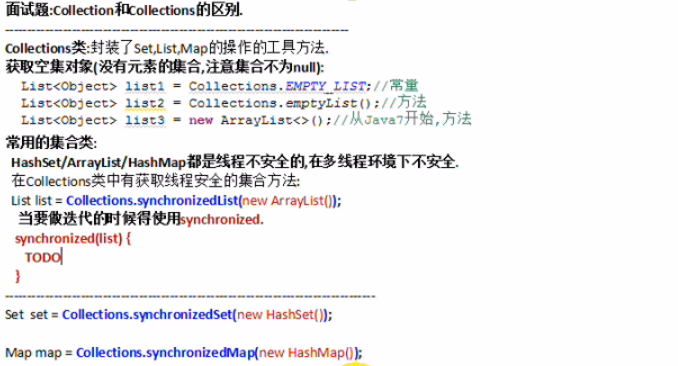Click 'new HashSet()' in the Set line
The image size is (678, 366).
point(280,315)
